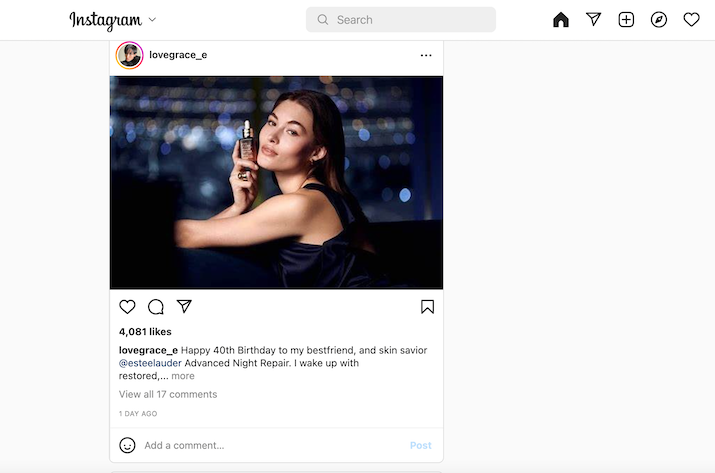Open the lovegrace_e username in post header
This screenshot has height=473, width=715.
tap(178, 55)
